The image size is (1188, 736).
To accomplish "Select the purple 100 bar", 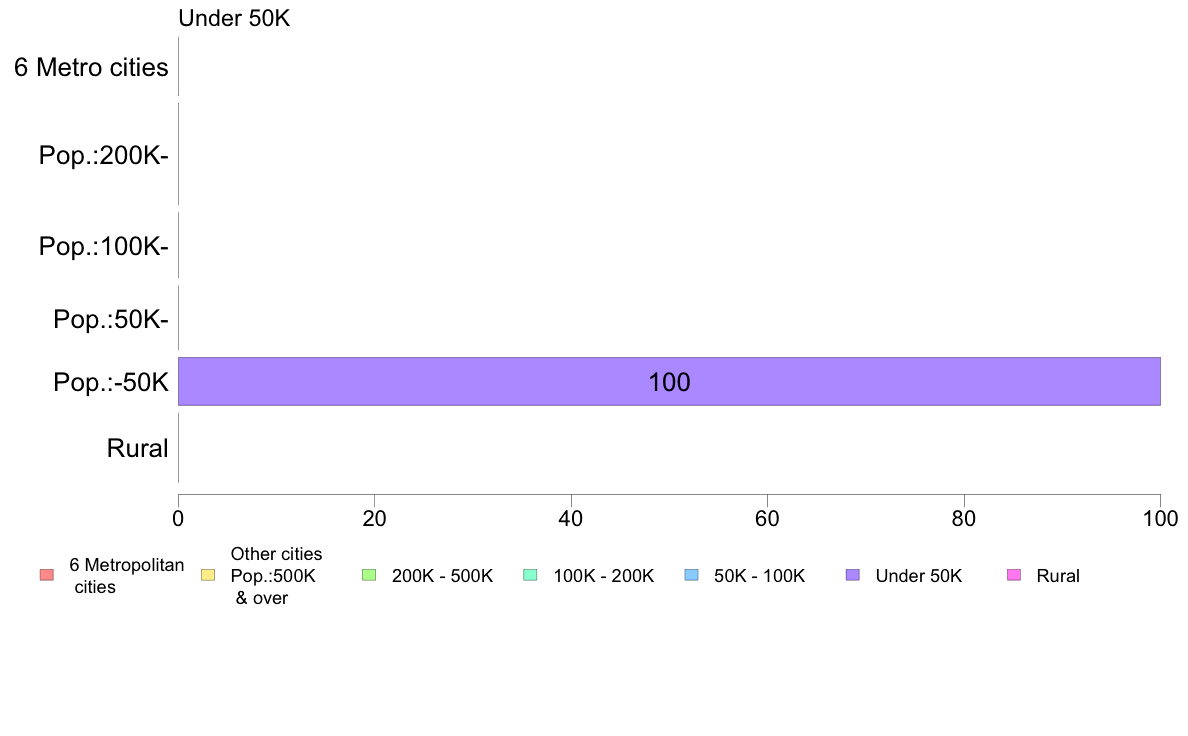I will pos(669,381).
